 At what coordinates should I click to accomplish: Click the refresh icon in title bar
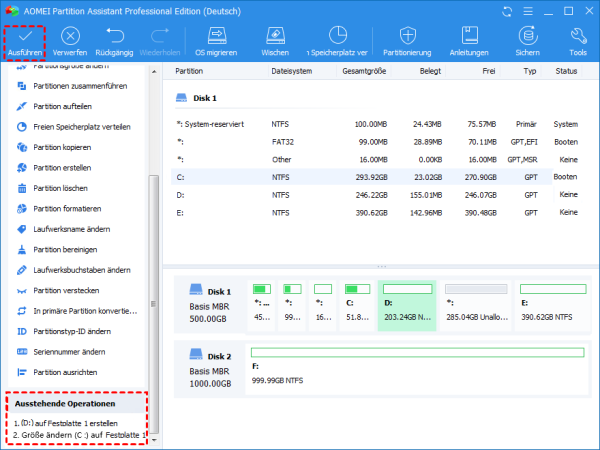(507, 11)
